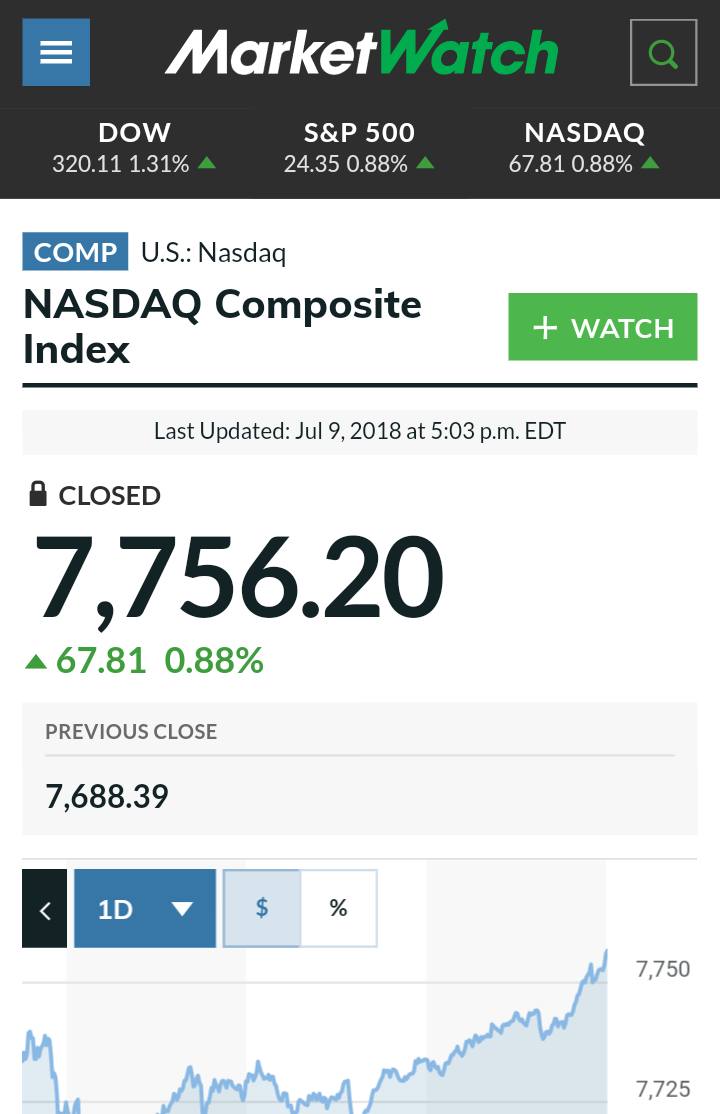This screenshot has height=1114, width=720.
Task: Open the search magnifier icon
Action: pos(663,52)
